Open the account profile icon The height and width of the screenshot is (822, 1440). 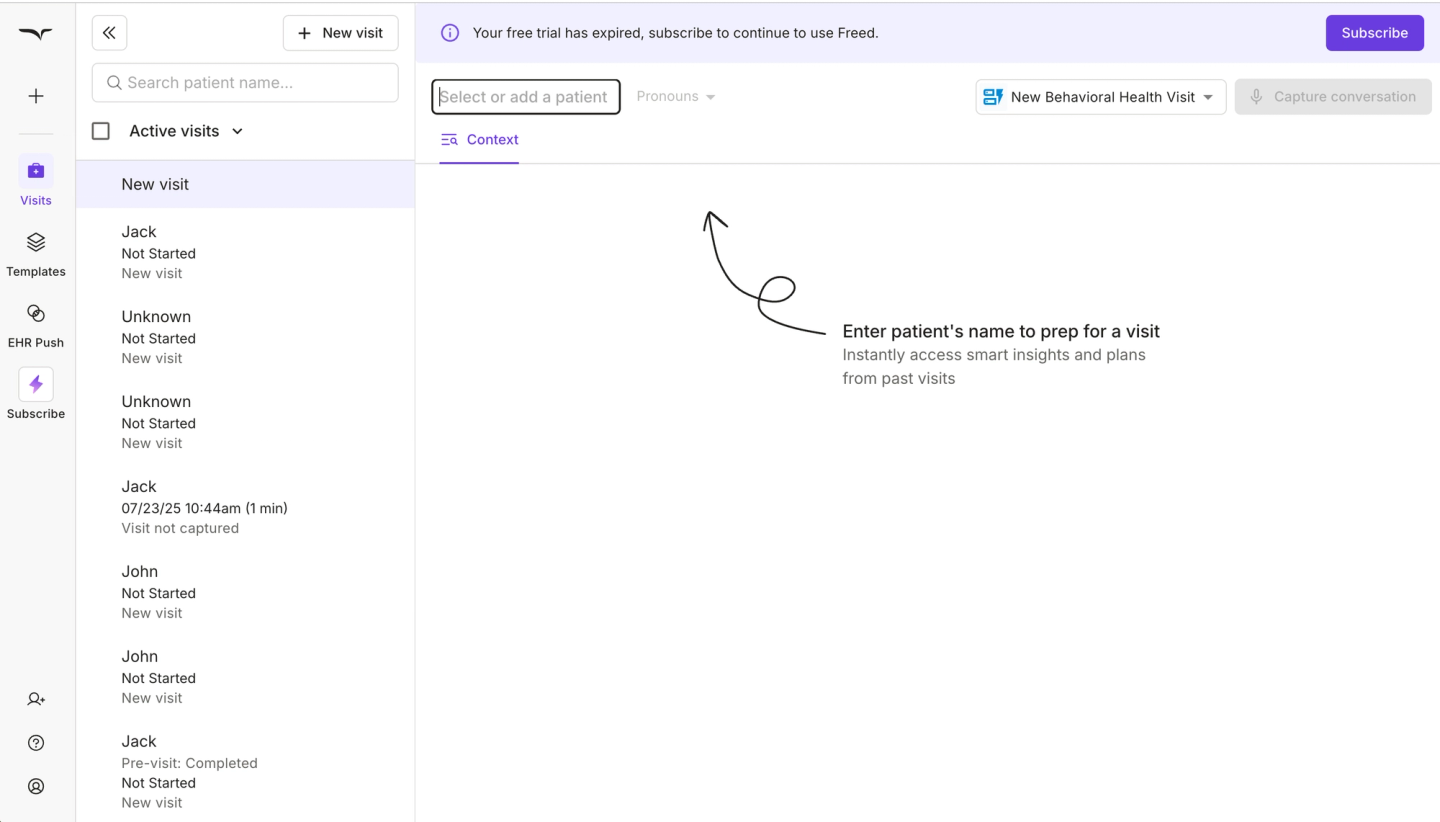[36, 786]
